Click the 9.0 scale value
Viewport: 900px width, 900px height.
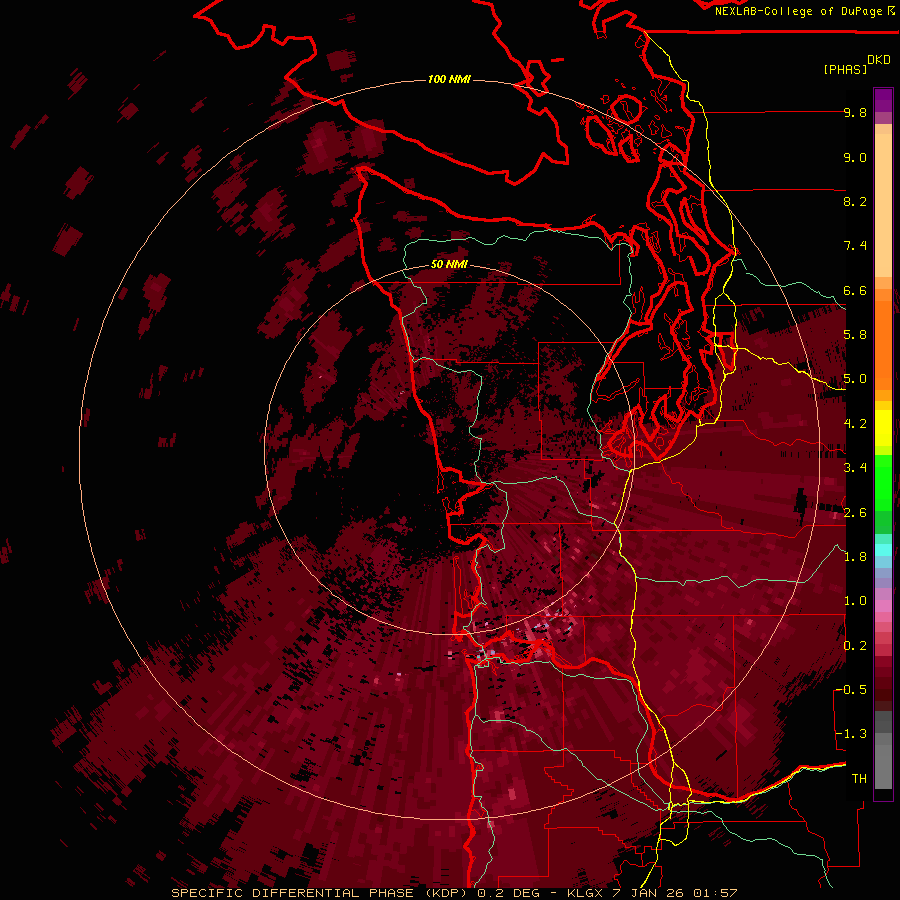(855, 157)
